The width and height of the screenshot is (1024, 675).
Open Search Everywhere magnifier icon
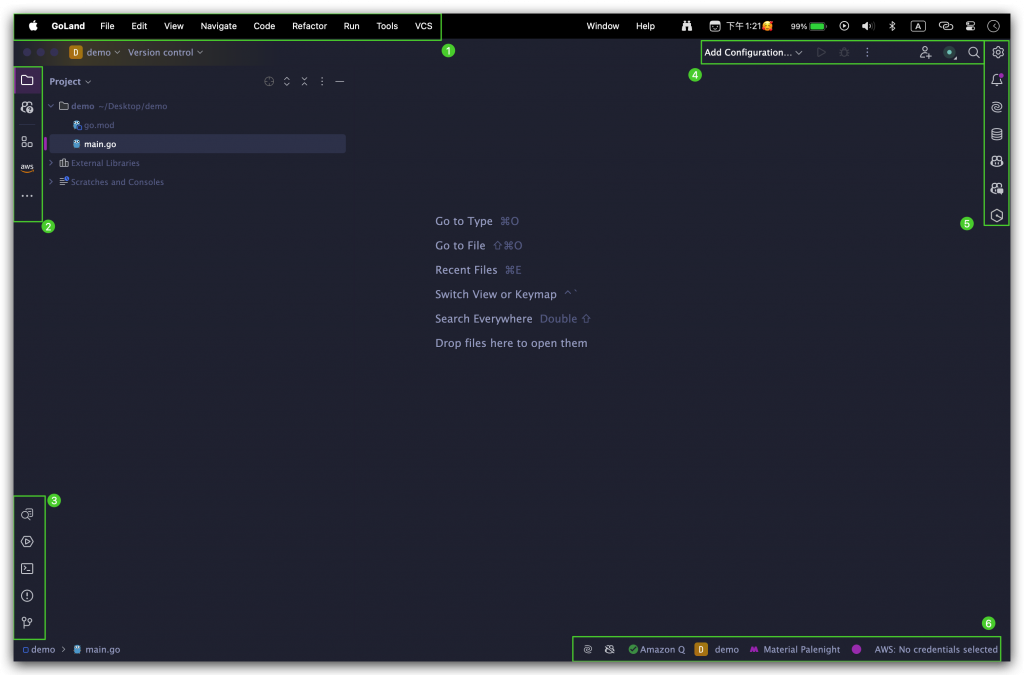pyautogui.click(x=974, y=52)
